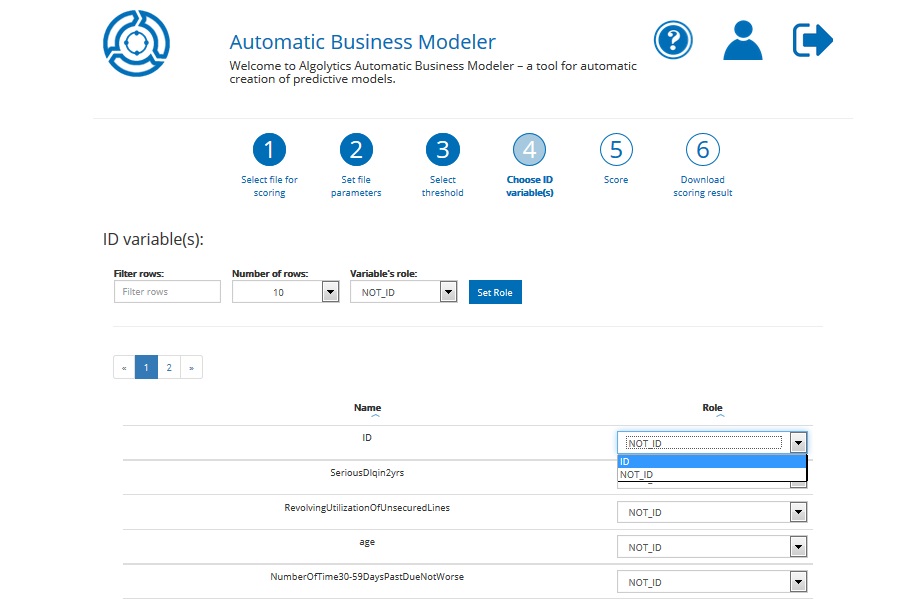The width and height of the screenshot is (915, 603).
Task: Go to next page with » button
Action: tap(191, 367)
